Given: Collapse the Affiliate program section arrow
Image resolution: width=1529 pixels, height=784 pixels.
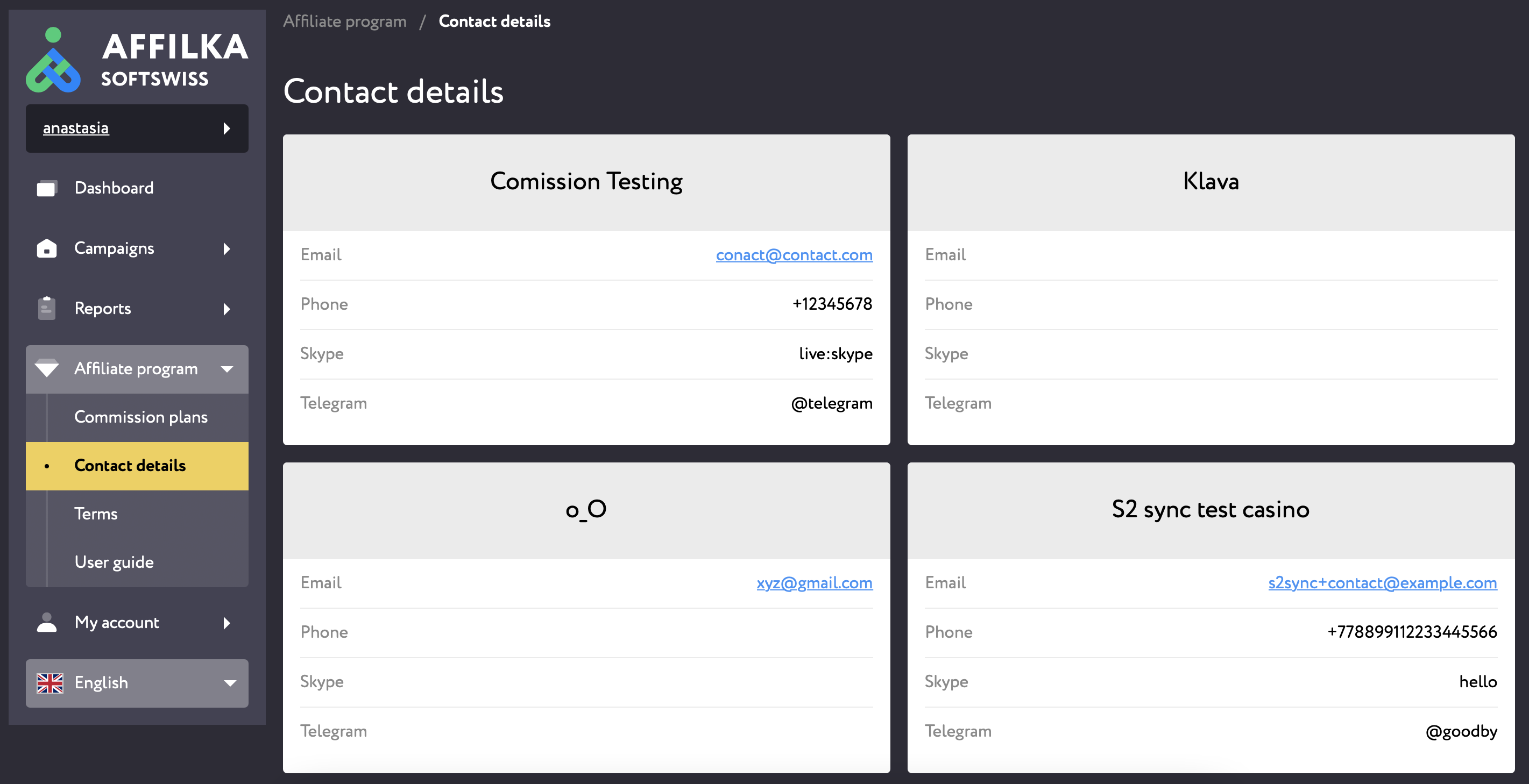Looking at the screenshot, I should pos(226,369).
